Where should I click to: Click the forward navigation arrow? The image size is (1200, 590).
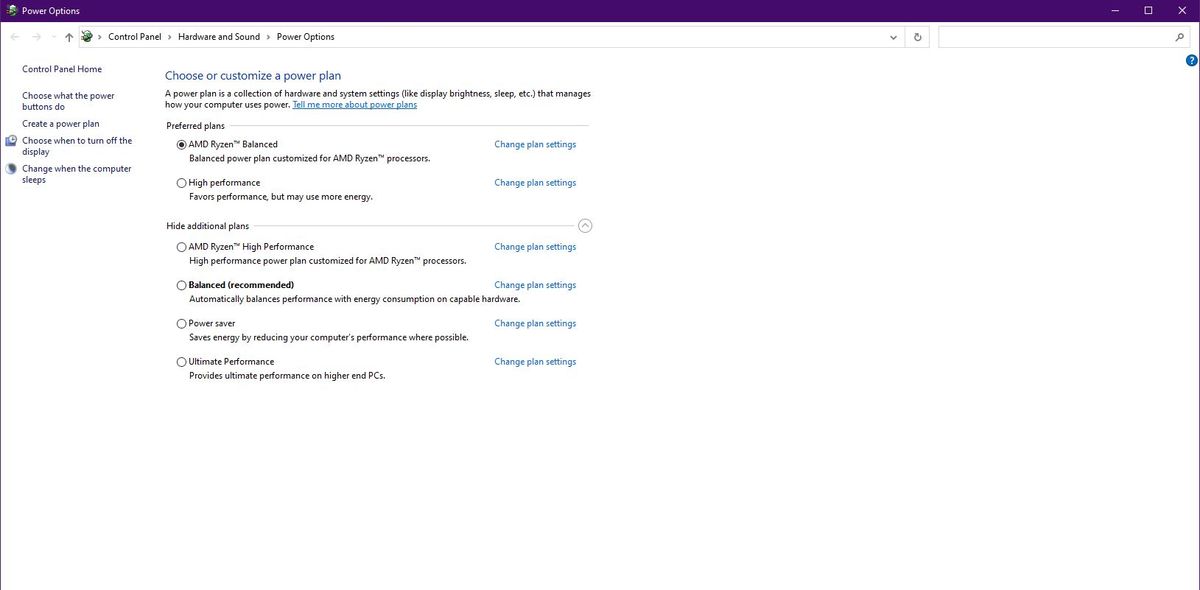click(x=34, y=36)
